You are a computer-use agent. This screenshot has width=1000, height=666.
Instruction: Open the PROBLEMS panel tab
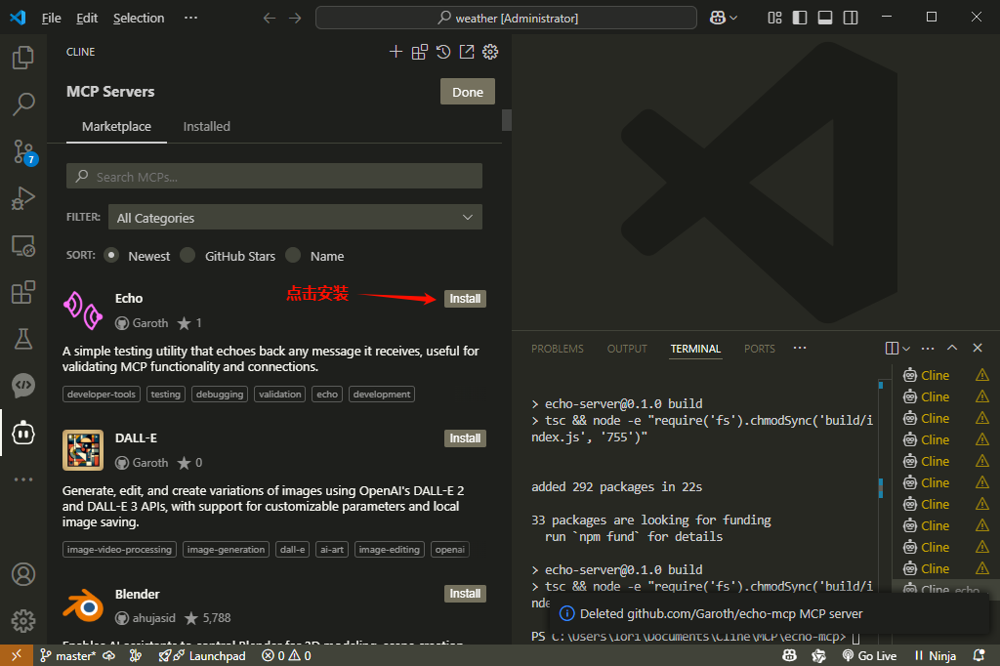[557, 349]
